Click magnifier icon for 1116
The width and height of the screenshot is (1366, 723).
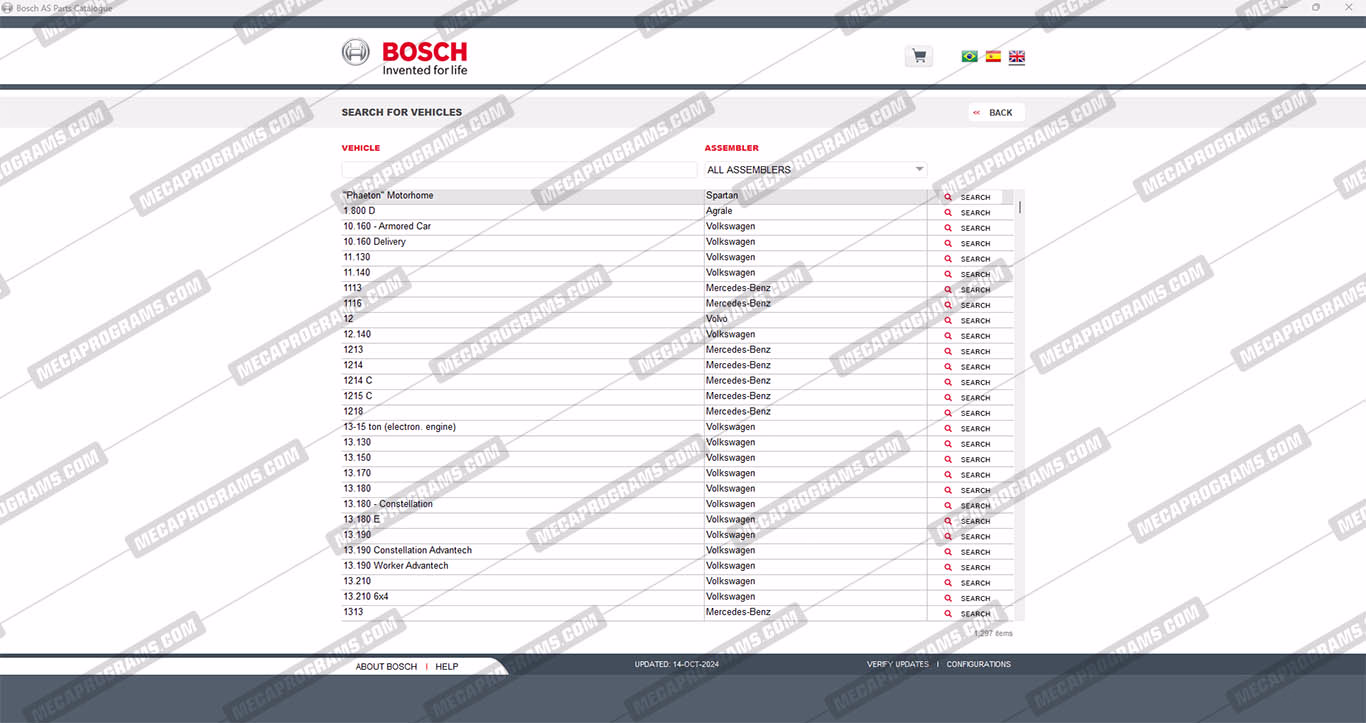pyautogui.click(x=948, y=305)
